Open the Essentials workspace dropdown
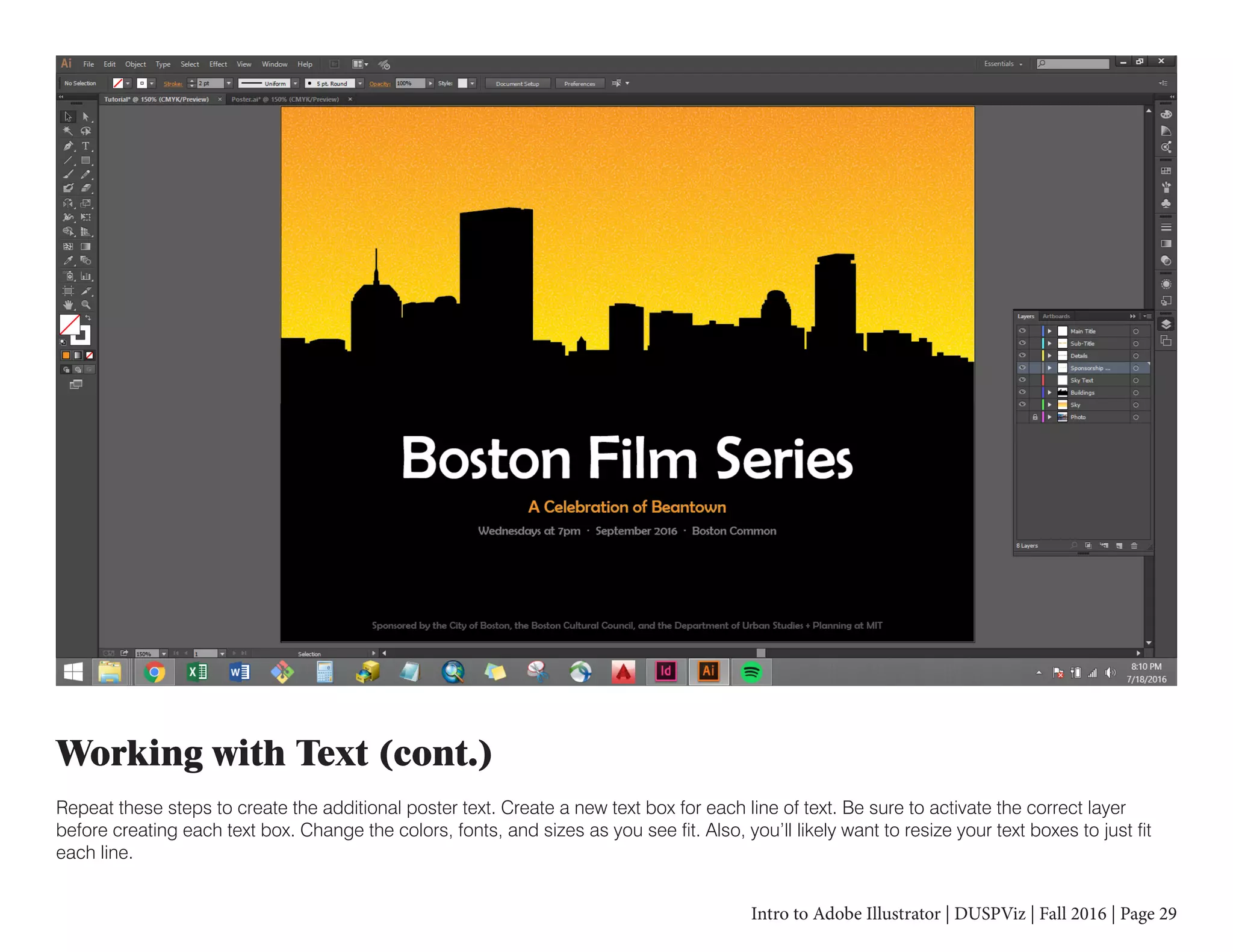The image size is (1233, 952). point(1003,64)
